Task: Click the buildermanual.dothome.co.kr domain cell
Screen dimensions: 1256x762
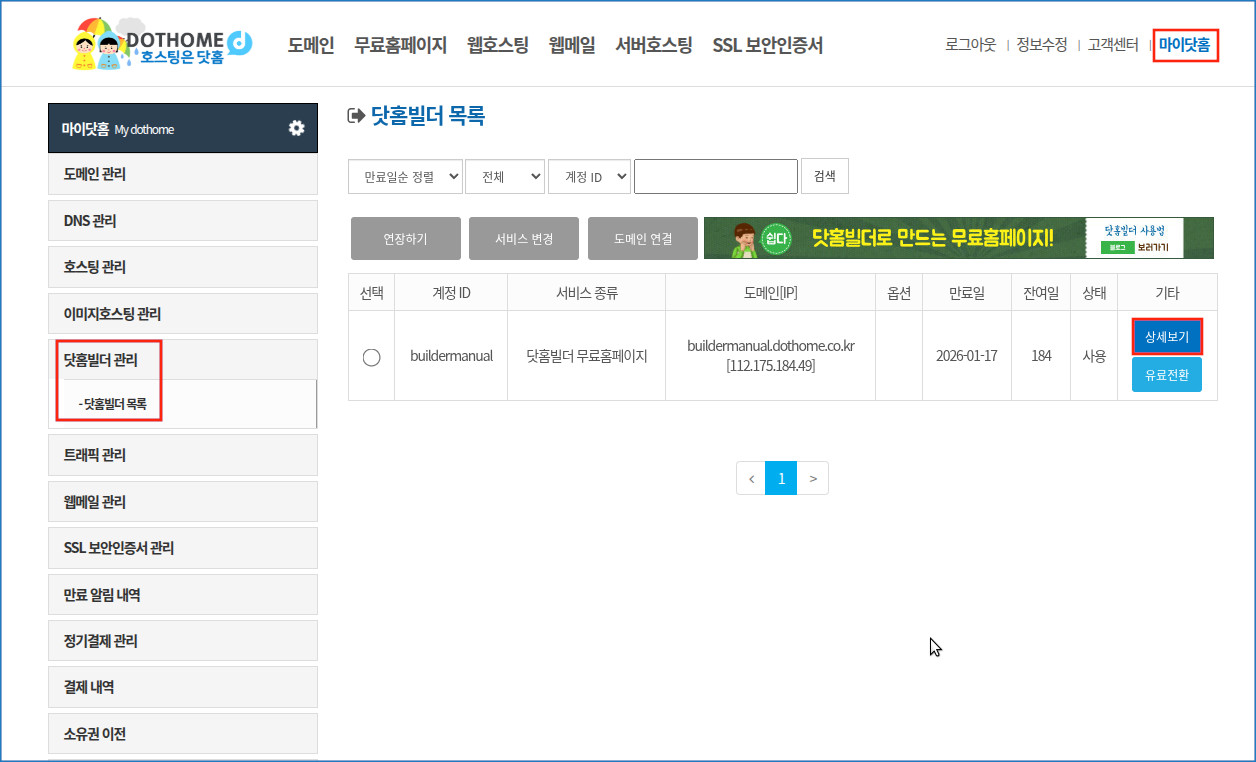Action: pos(770,356)
